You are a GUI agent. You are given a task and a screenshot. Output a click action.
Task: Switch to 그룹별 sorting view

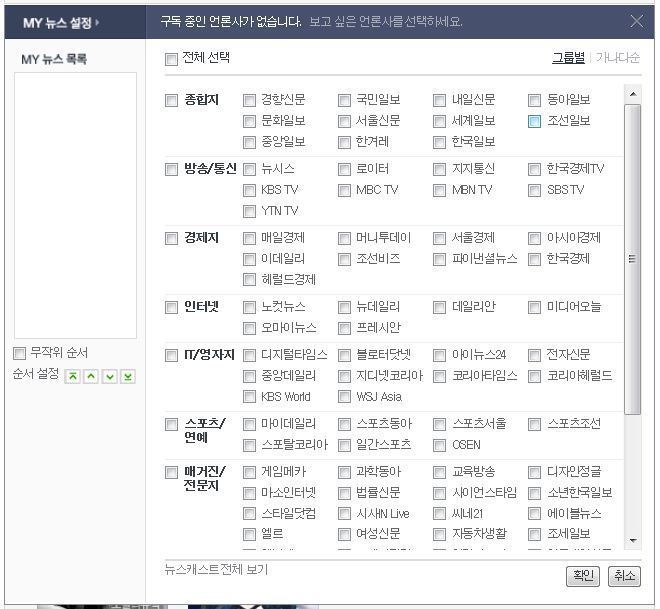[568, 58]
